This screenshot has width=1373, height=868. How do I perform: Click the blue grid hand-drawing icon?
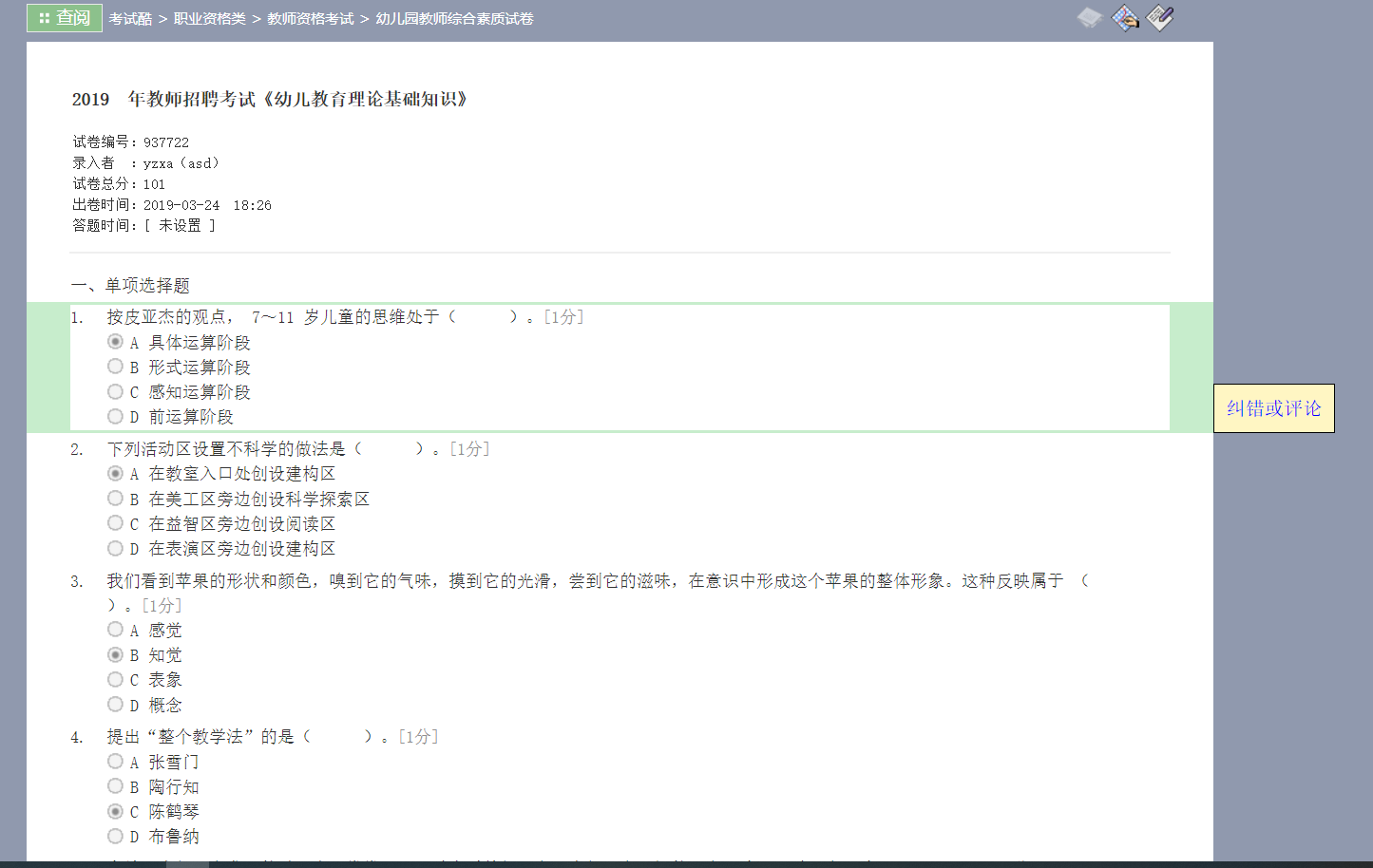(1125, 18)
